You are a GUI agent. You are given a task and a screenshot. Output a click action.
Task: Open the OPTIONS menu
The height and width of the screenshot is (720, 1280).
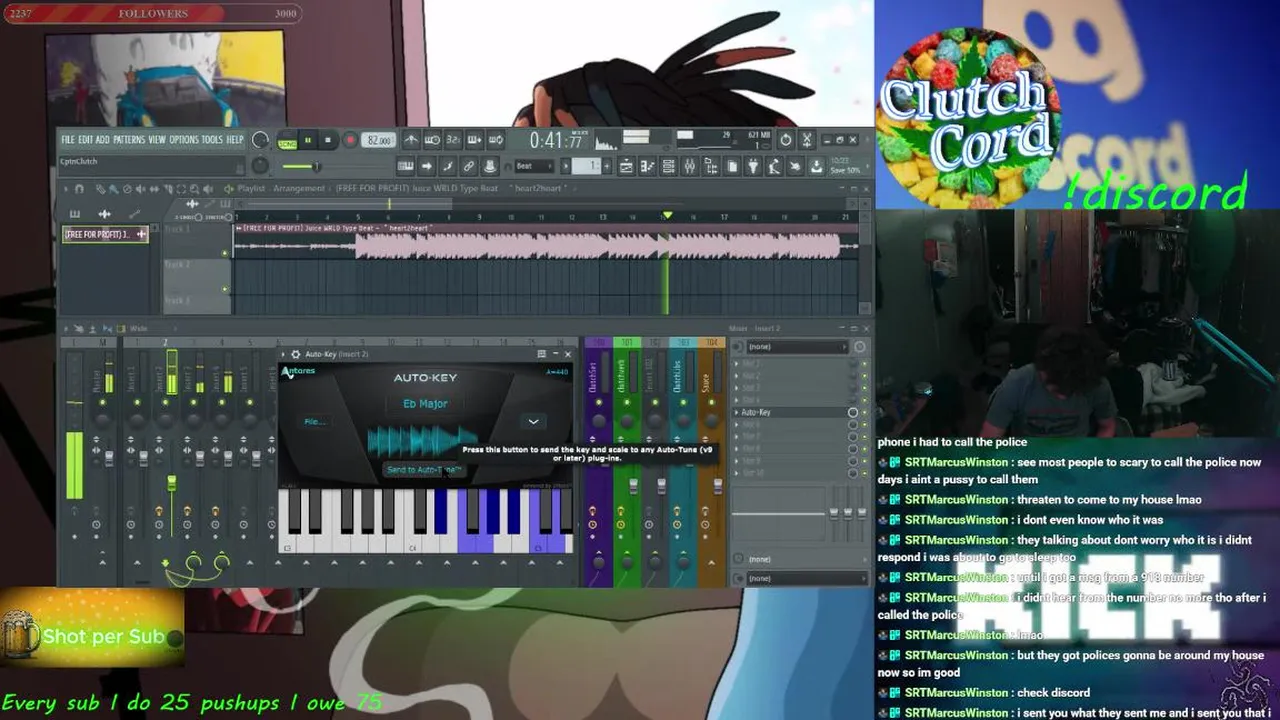[184, 140]
